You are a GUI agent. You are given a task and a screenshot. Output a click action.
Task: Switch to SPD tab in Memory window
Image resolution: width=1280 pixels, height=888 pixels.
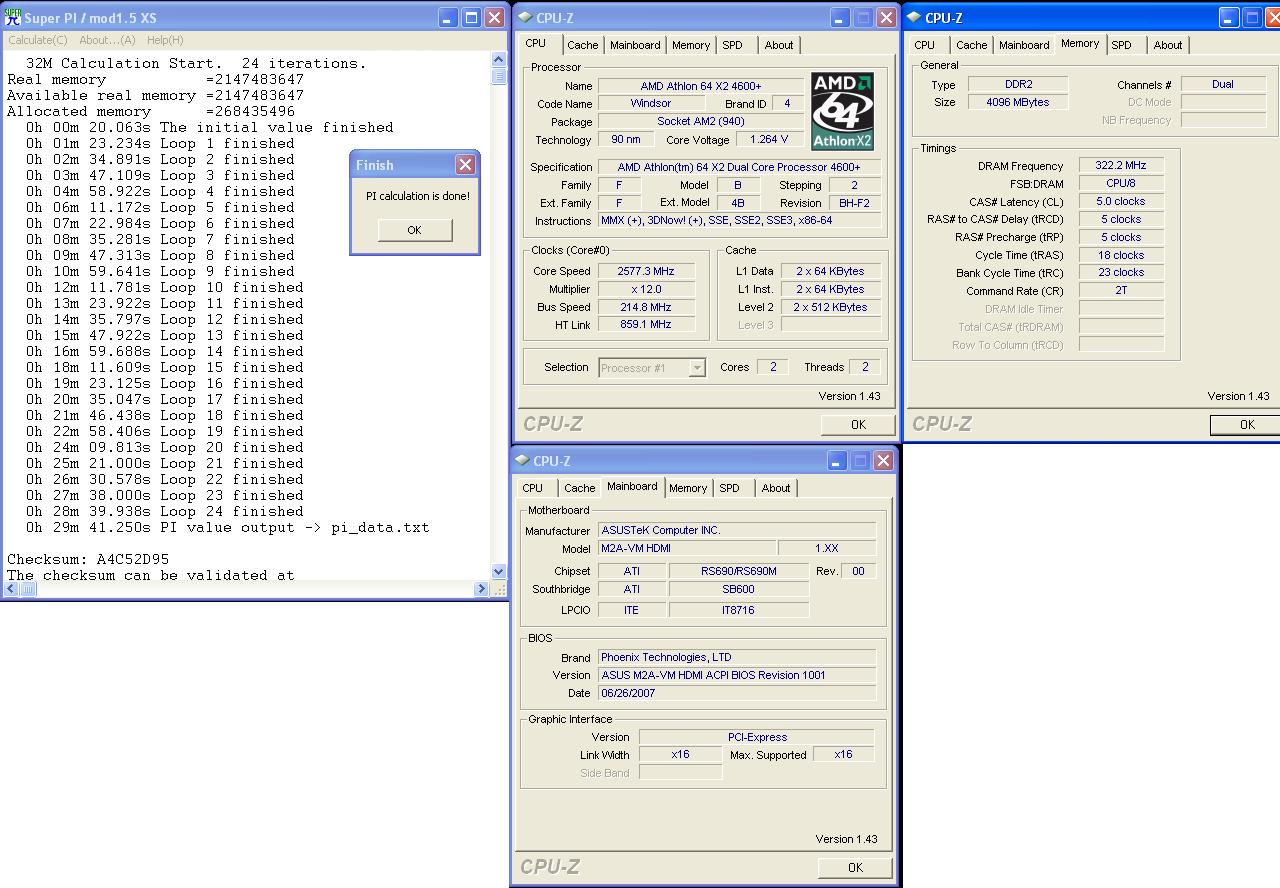tap(1122, 45)
